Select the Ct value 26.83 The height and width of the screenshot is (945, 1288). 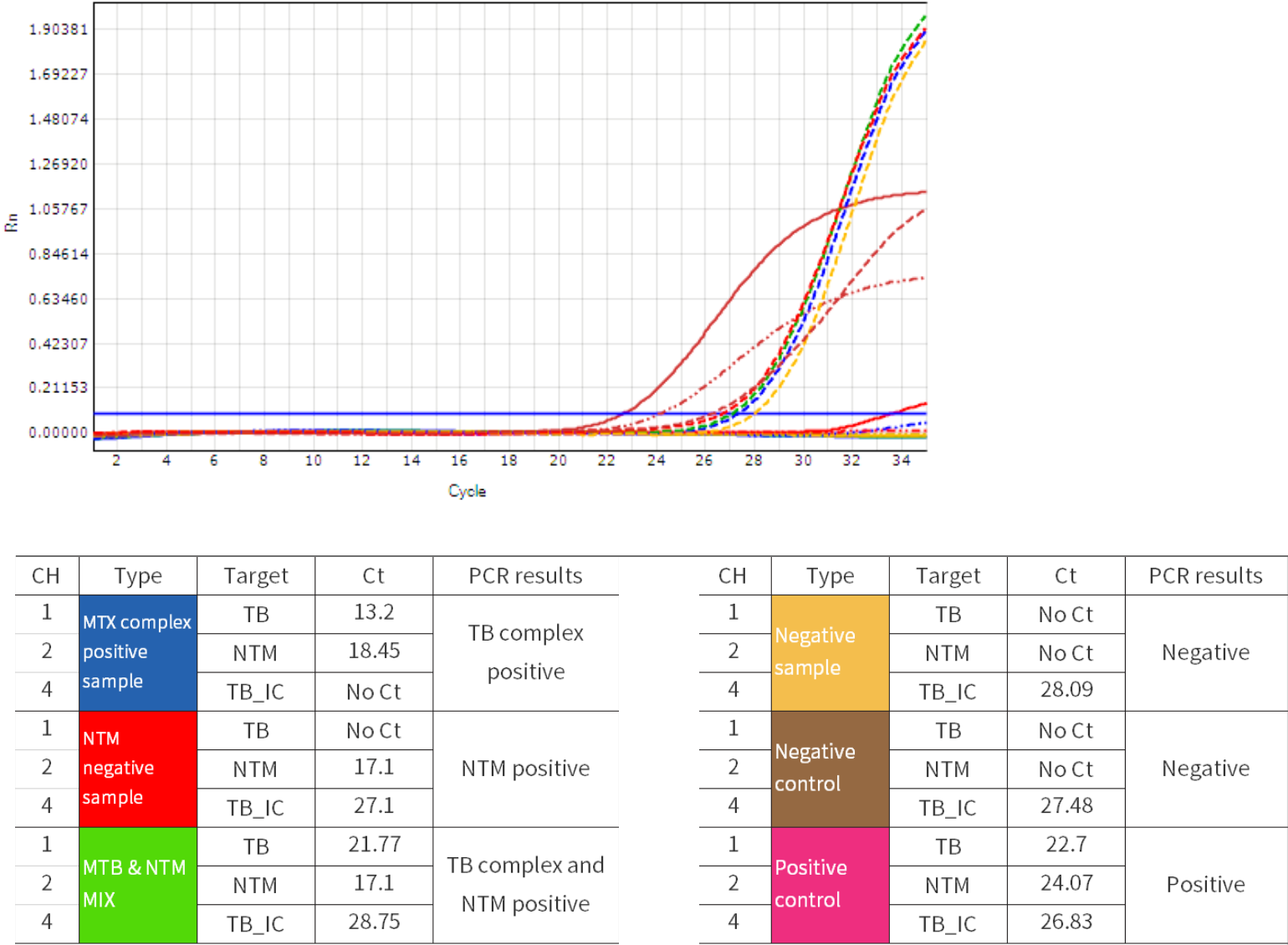pyautogui.click(x=1066, y=922)
